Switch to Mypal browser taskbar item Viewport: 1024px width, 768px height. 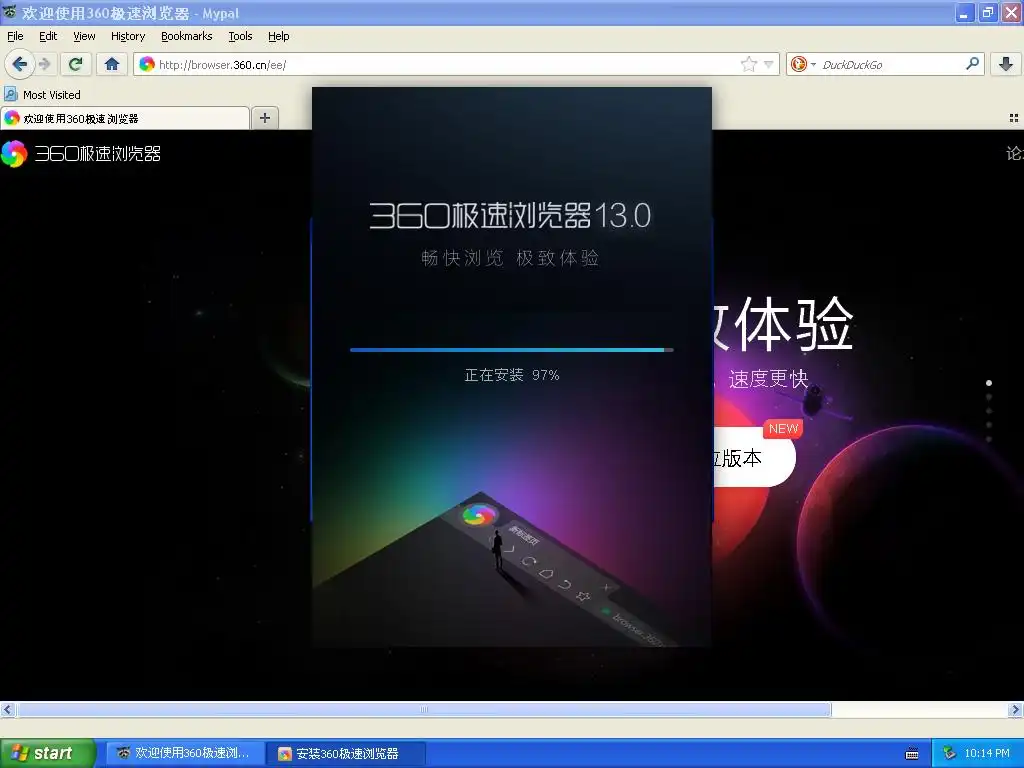tap(185, 753)
